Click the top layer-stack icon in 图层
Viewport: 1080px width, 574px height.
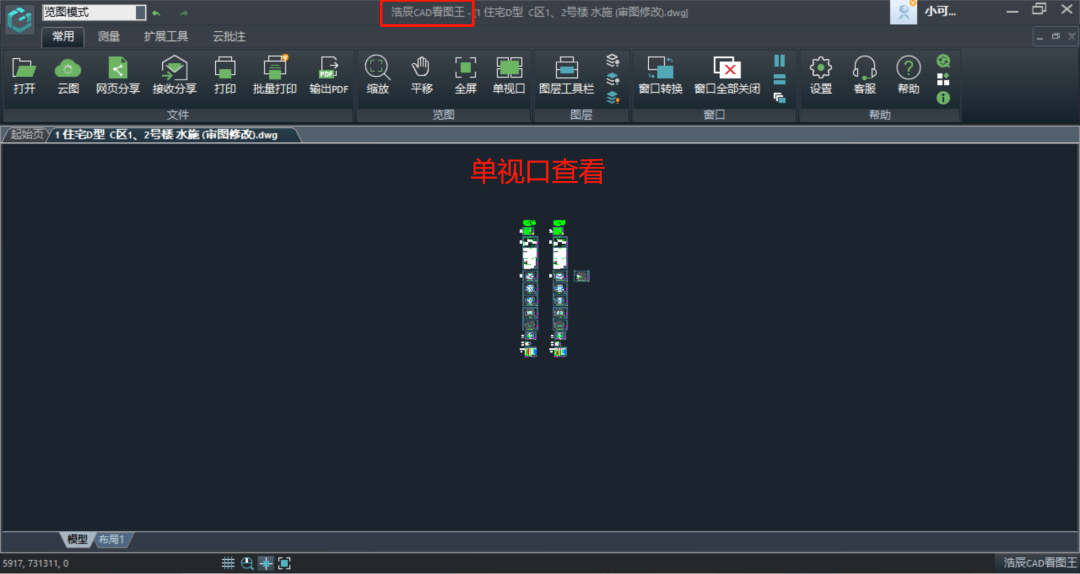[612, 61]
